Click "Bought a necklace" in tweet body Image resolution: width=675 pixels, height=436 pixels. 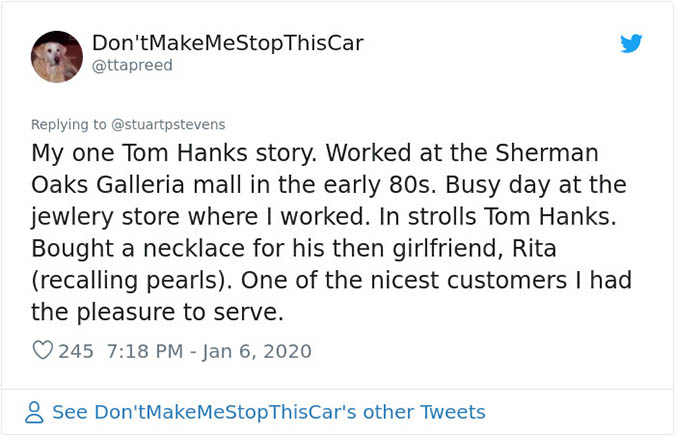[x=116, y=248]
